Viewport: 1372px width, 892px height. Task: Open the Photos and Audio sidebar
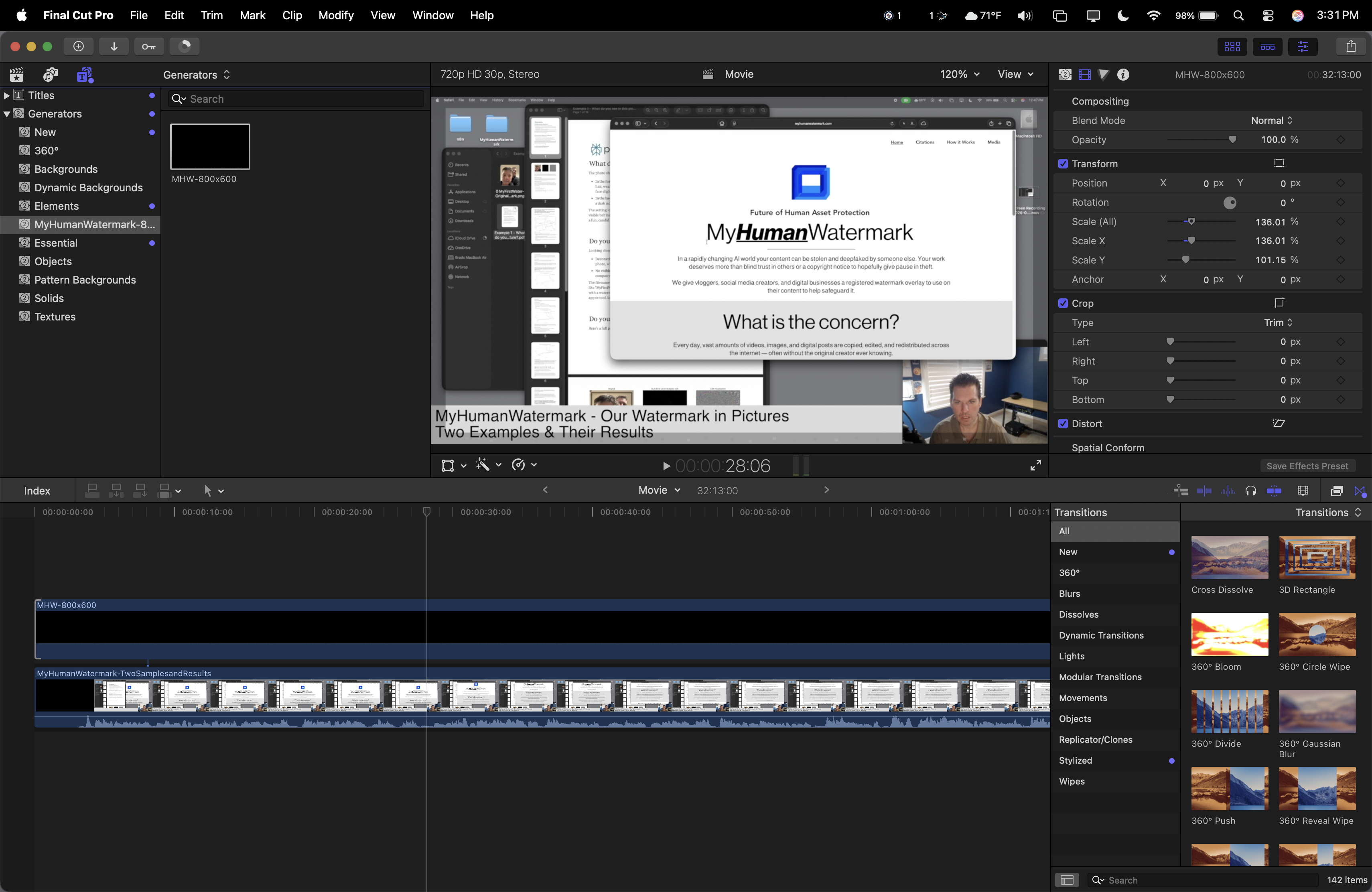pos(51,74)
